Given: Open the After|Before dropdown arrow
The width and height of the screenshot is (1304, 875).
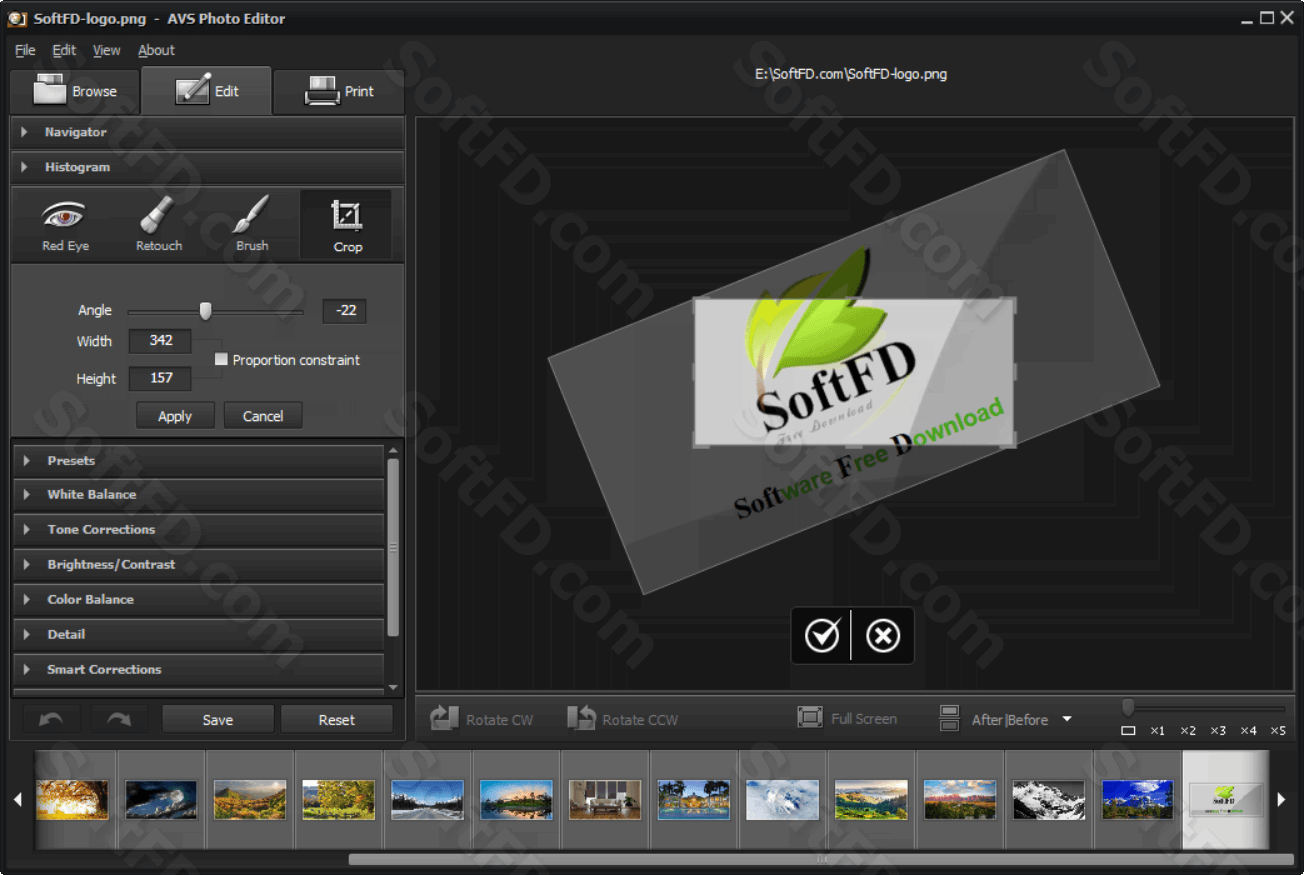Looking at the screenshot, I should coord(1067,719).
